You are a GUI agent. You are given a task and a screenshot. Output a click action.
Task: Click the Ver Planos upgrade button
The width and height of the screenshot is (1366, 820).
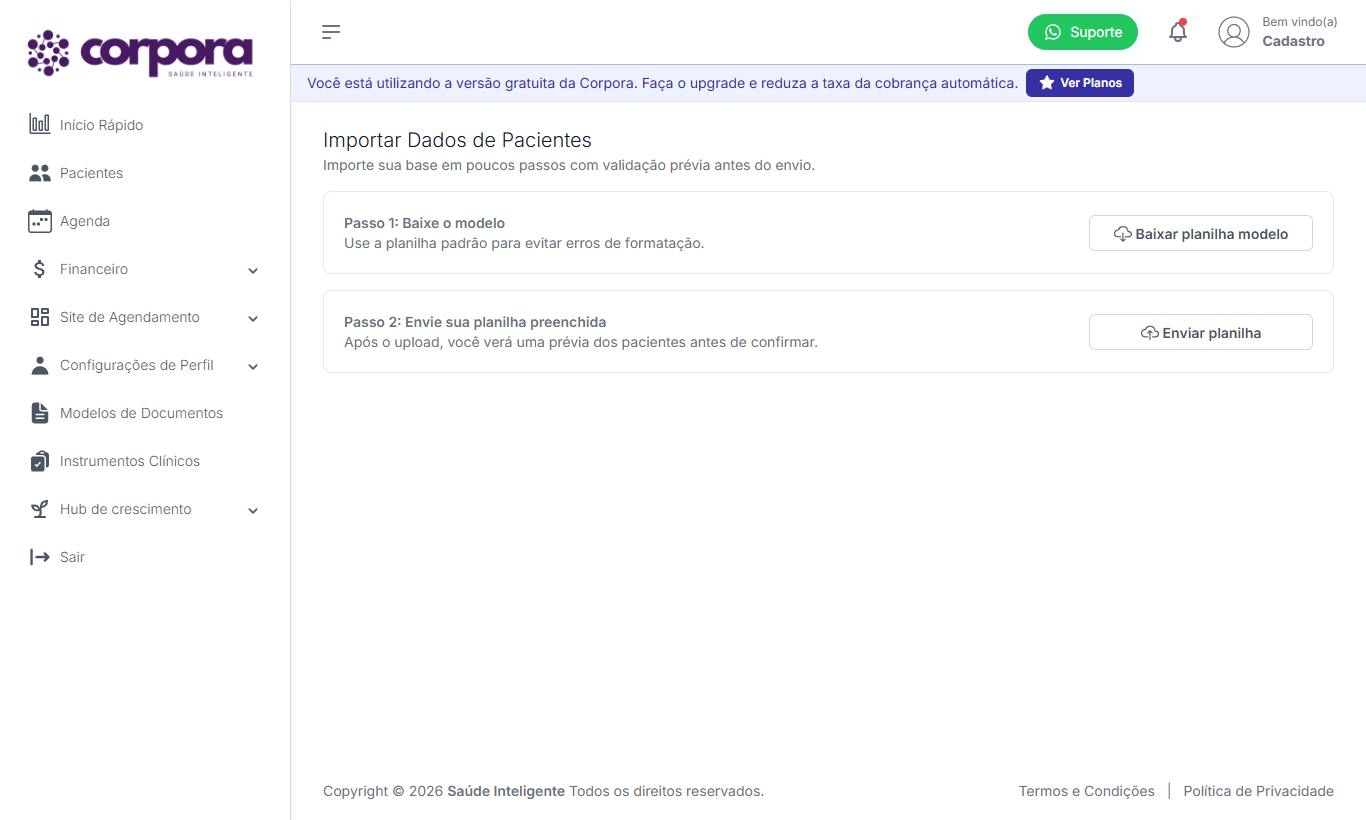pos(1080,83)
